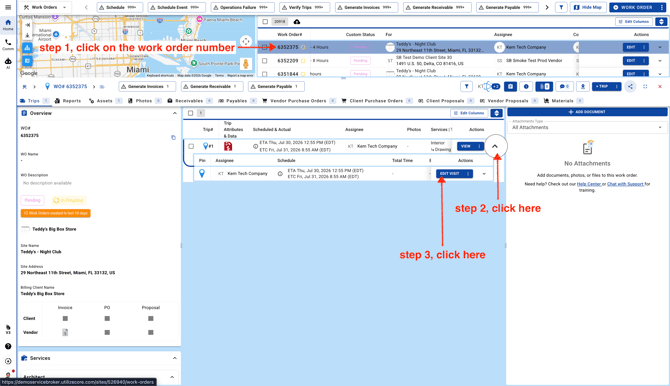Copy WO# using the copy icon
This screenshot has height=386, width=670.
173,138
